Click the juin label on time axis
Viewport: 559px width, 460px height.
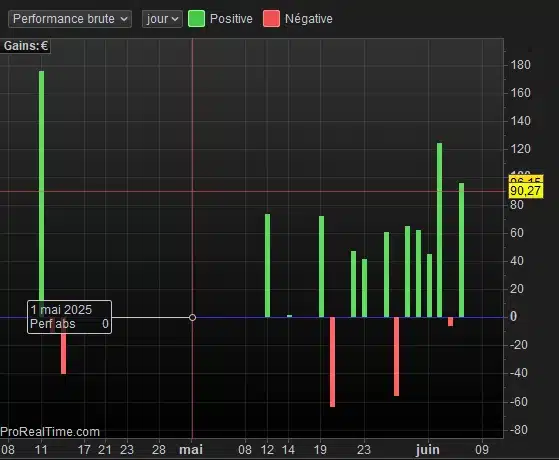[x=427, y=450]
